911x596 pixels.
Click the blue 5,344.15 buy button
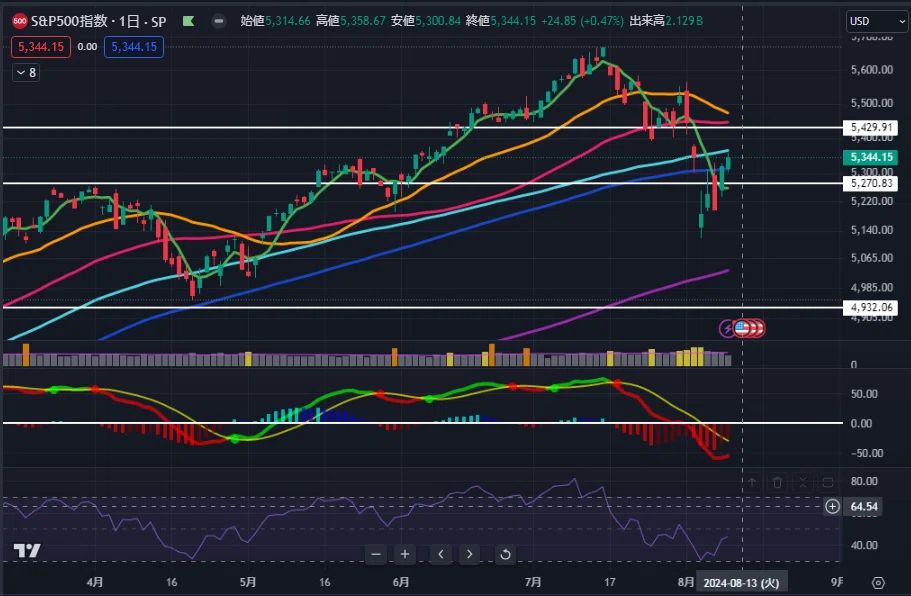[x=134, y=47]
